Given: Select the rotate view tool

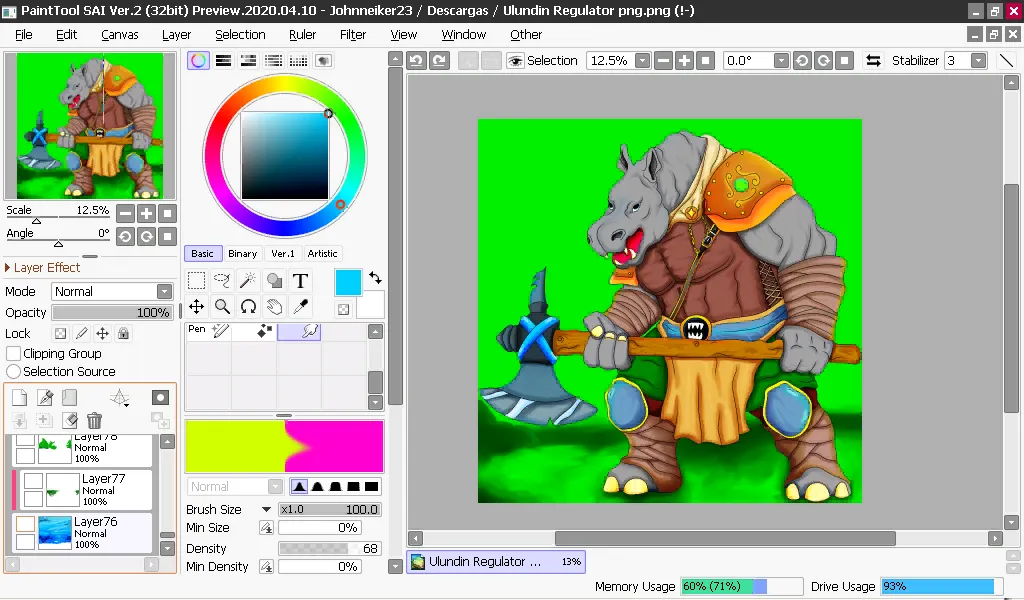Looking at the screenshot, I should 248,306.
